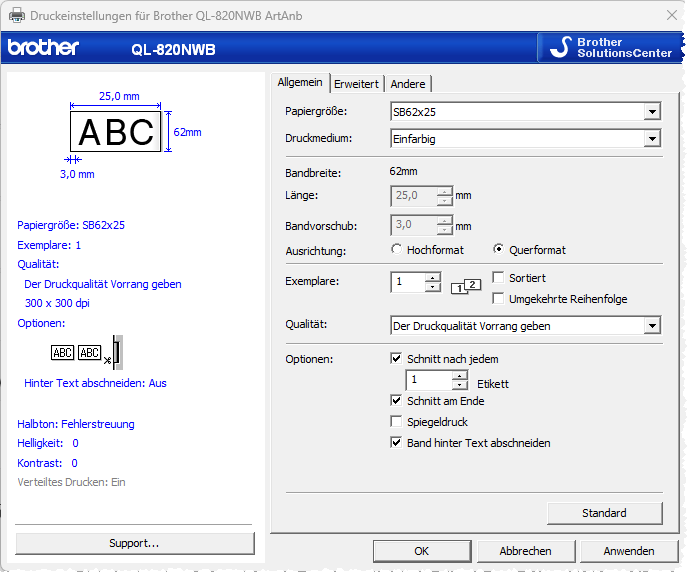Screen dimensions: 688x572
Task: Decrease the Etikett cut interval down arrow
Action: [x=459, y=385]
